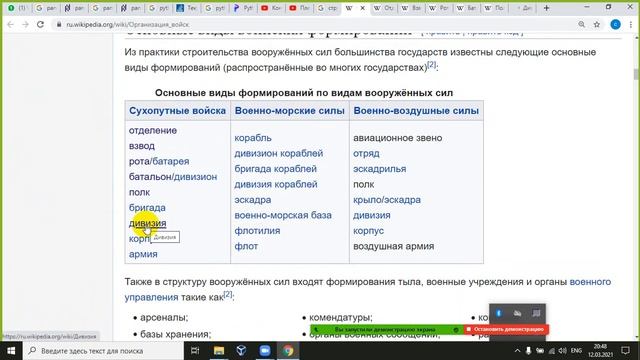Viewport: 640px width, 360px height.
Task: Go back using browser back arrow
Action: coord(10,24)
